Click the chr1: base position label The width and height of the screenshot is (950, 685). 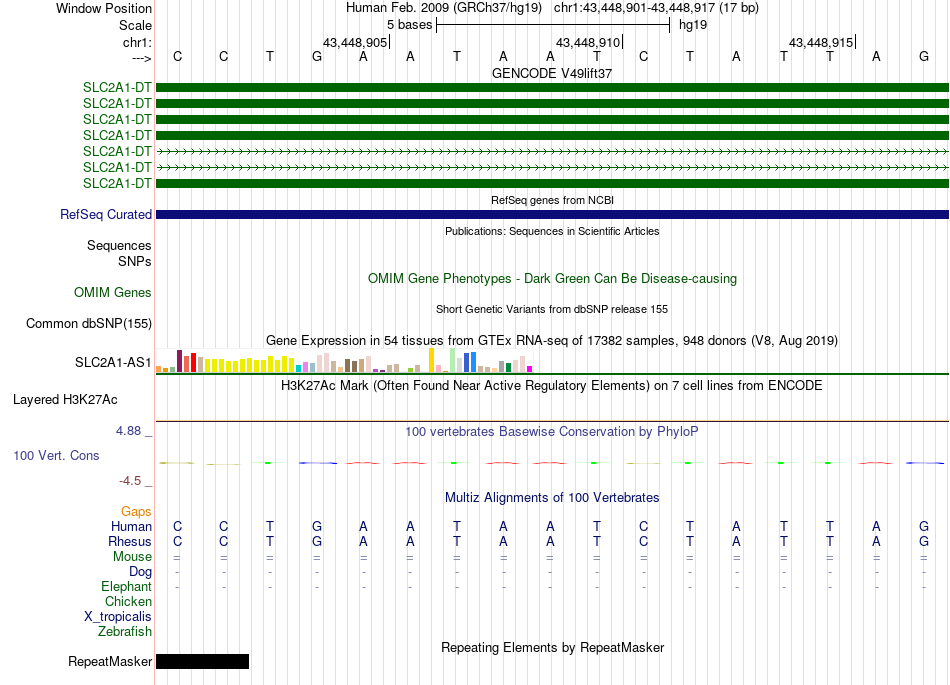(137, 42)
